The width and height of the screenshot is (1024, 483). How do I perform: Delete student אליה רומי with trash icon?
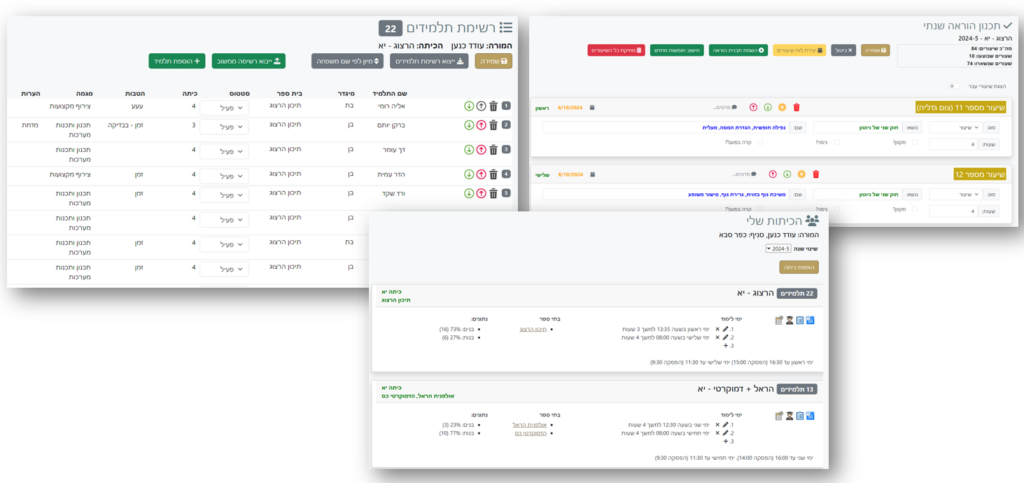click(493, 106)
